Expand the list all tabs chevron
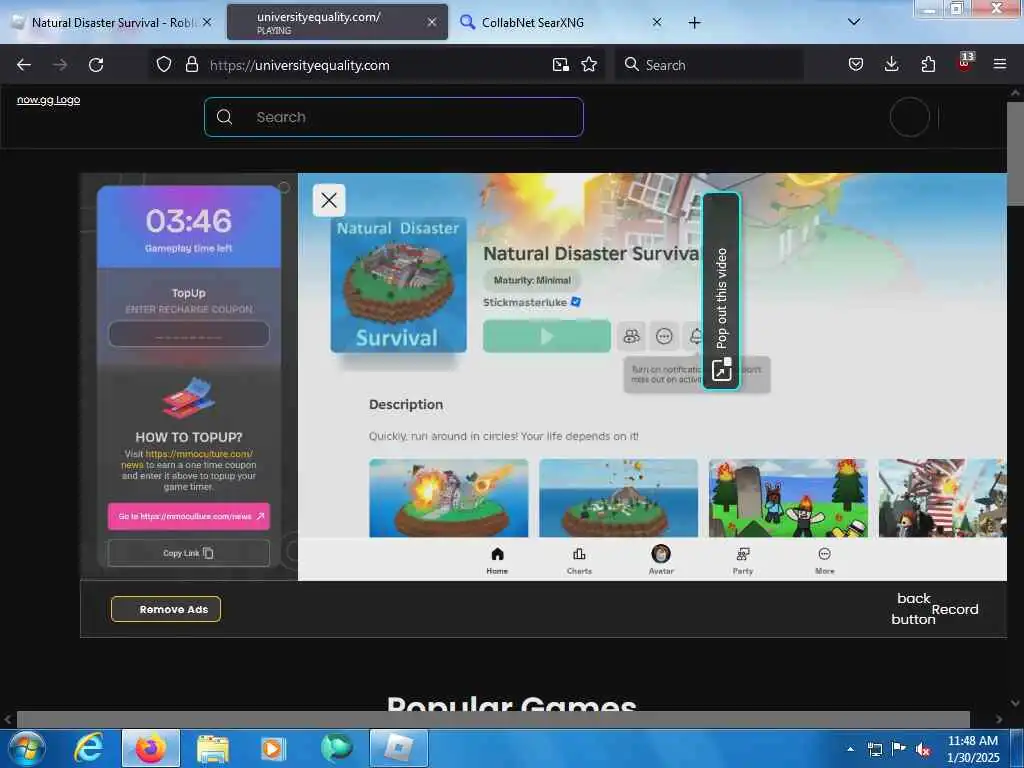 click(x=854, y=22)
